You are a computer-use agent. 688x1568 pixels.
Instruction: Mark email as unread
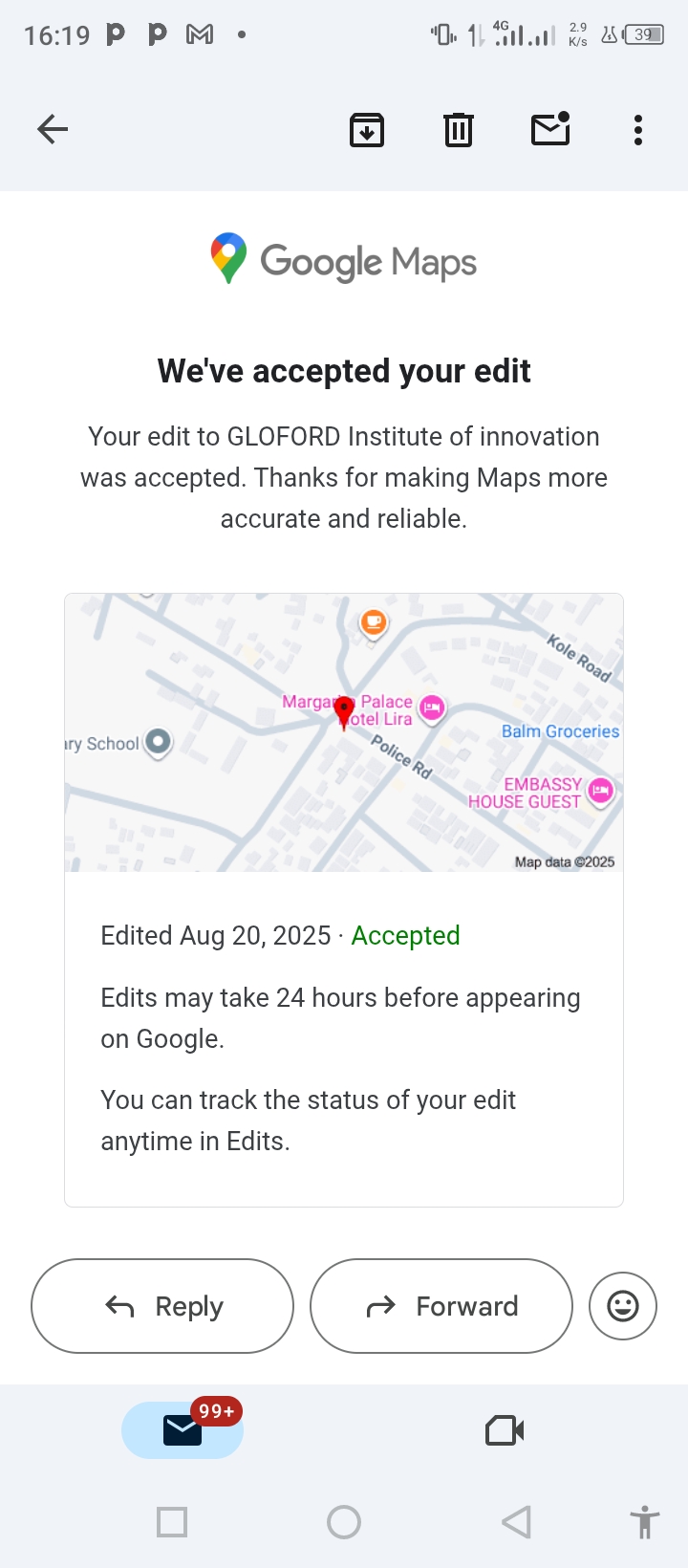(550, 129)
